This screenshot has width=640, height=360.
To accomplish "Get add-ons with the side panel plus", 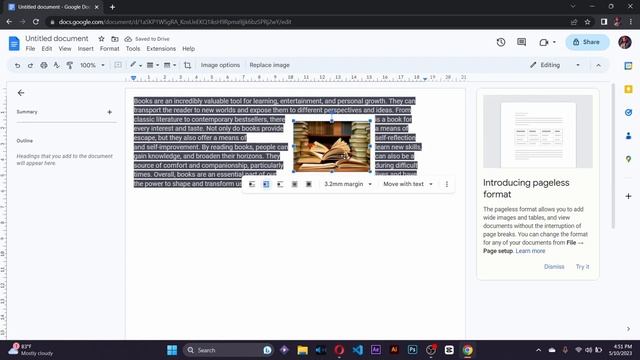I will pos(628,196).
